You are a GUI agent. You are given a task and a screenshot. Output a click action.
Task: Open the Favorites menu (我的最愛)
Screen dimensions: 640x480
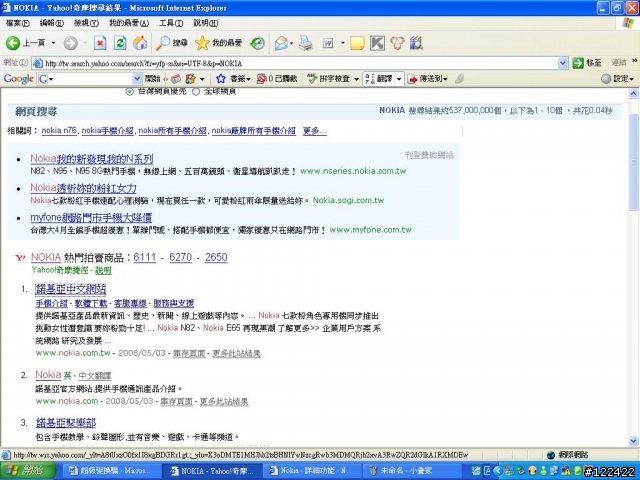point(129,23)
